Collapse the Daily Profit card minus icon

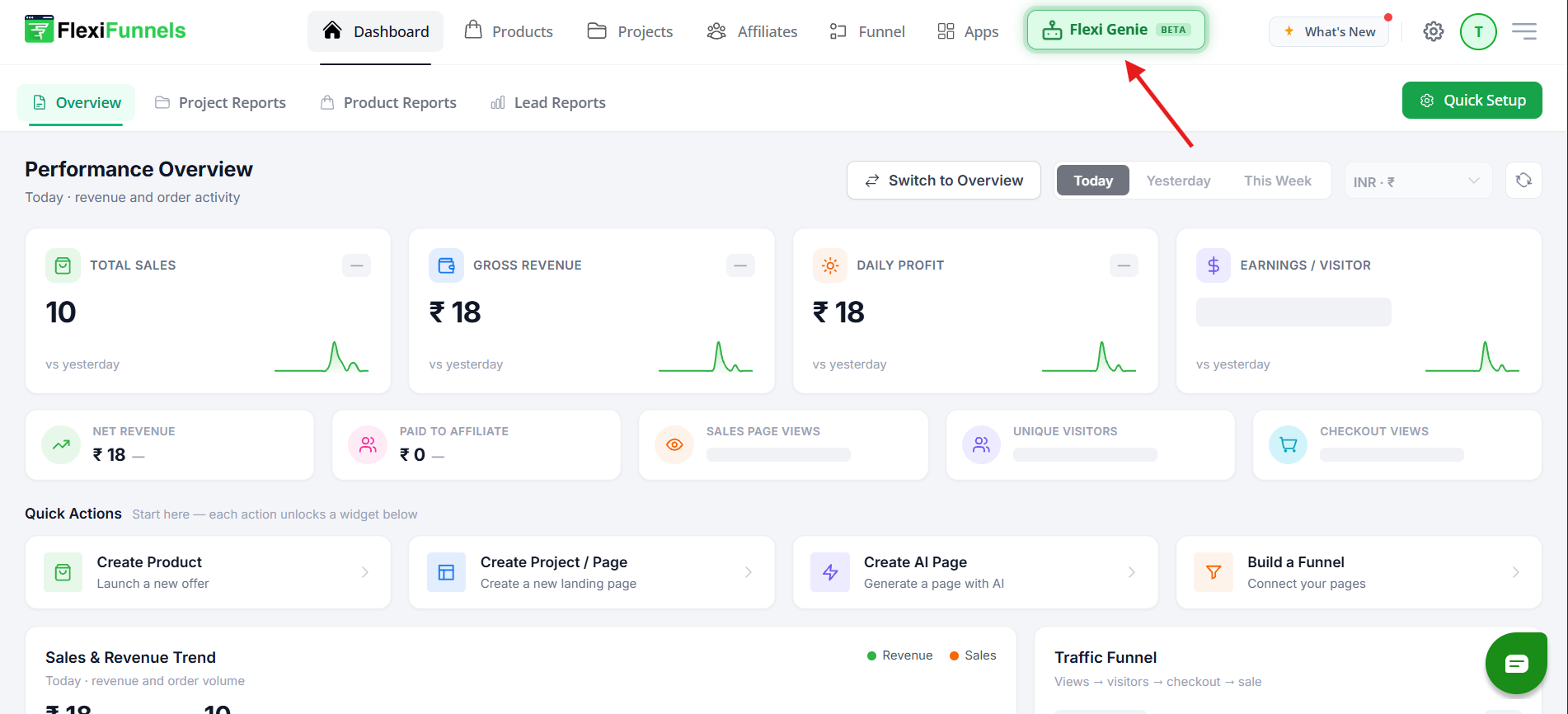(x=1124, y=265)
